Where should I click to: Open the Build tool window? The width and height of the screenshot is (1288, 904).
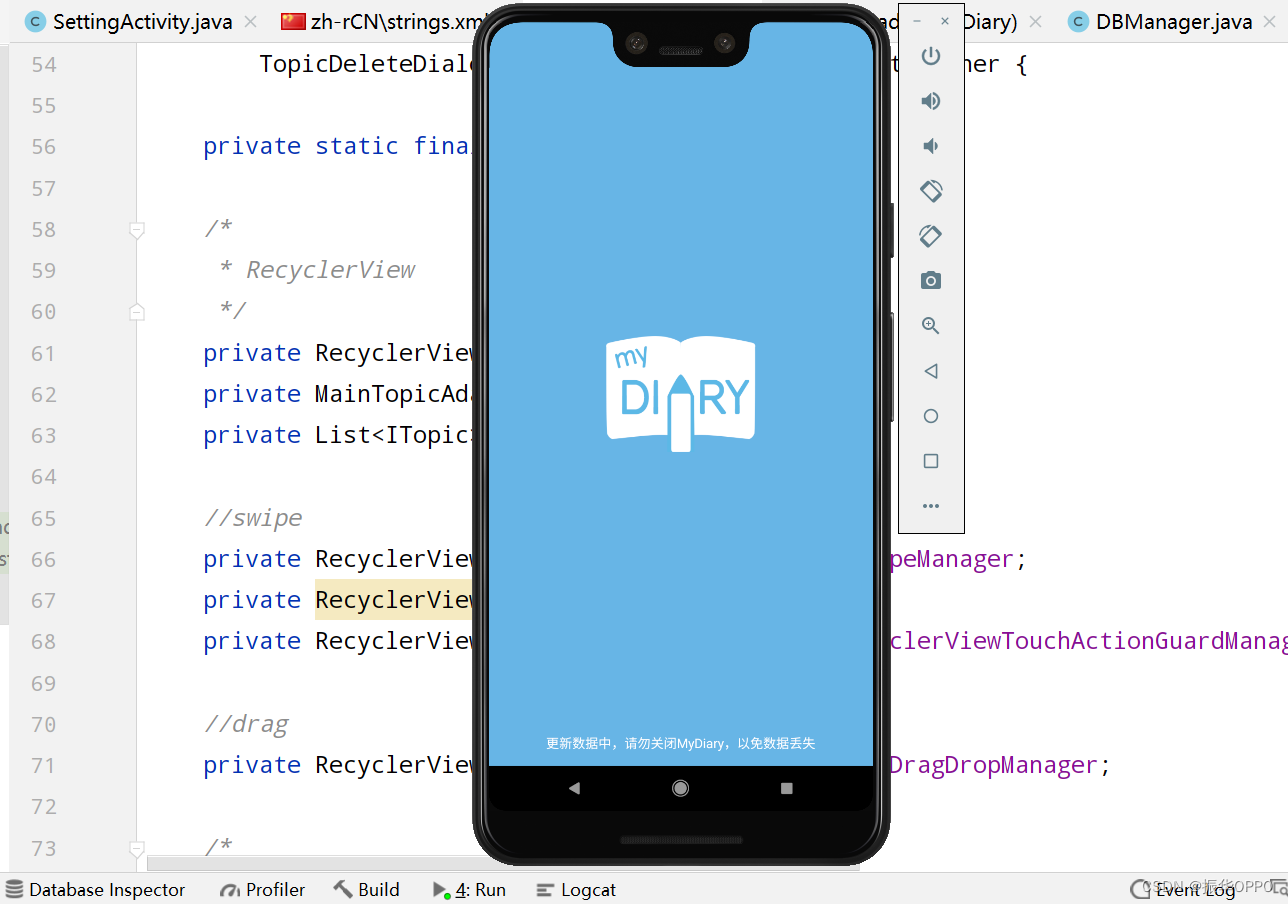(x=367, y=890)
